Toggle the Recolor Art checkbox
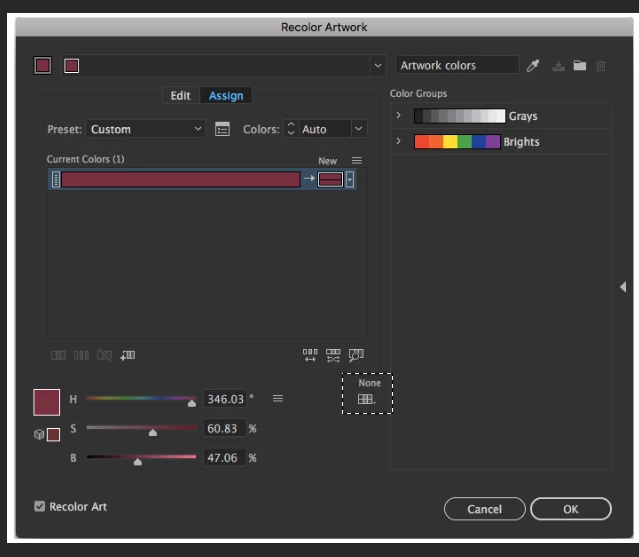This screenshot has height=557, width=639. [40, 506]
